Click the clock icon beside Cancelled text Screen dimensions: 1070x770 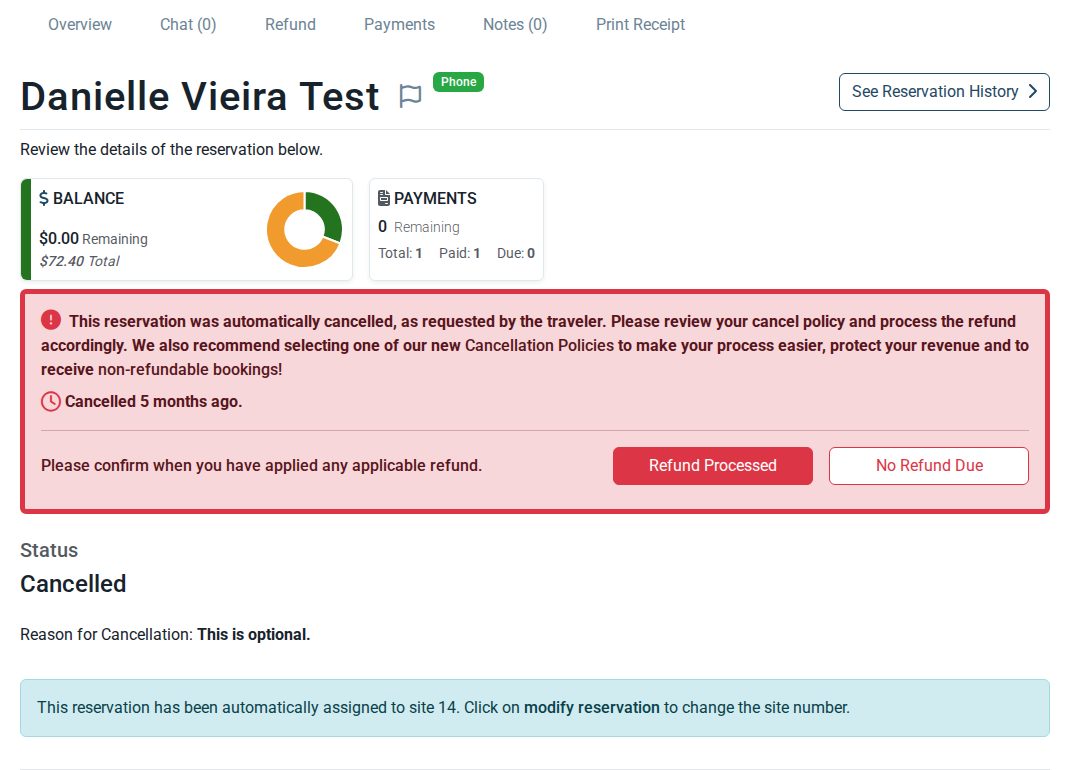50,401
